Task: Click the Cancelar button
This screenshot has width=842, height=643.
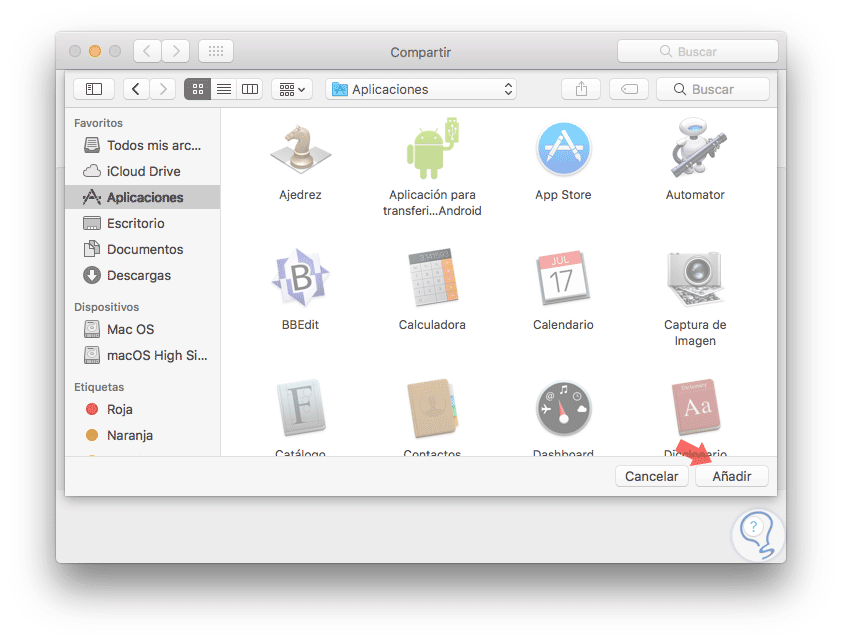Action: coord(651,476)
